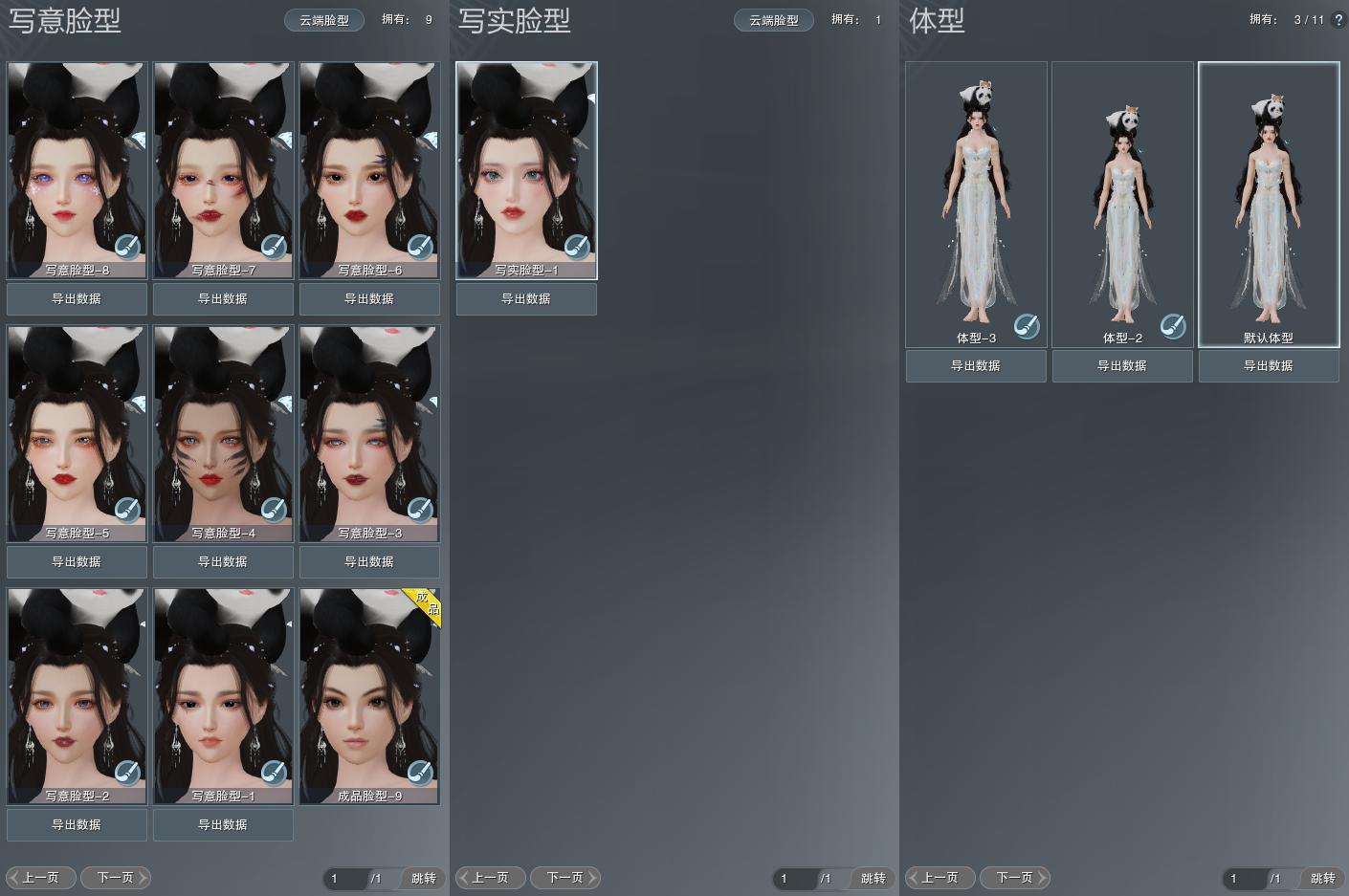This screenshot has width=1349, height=896.
Task: Export data for 写实脸型-1
Action: [526, 298]
